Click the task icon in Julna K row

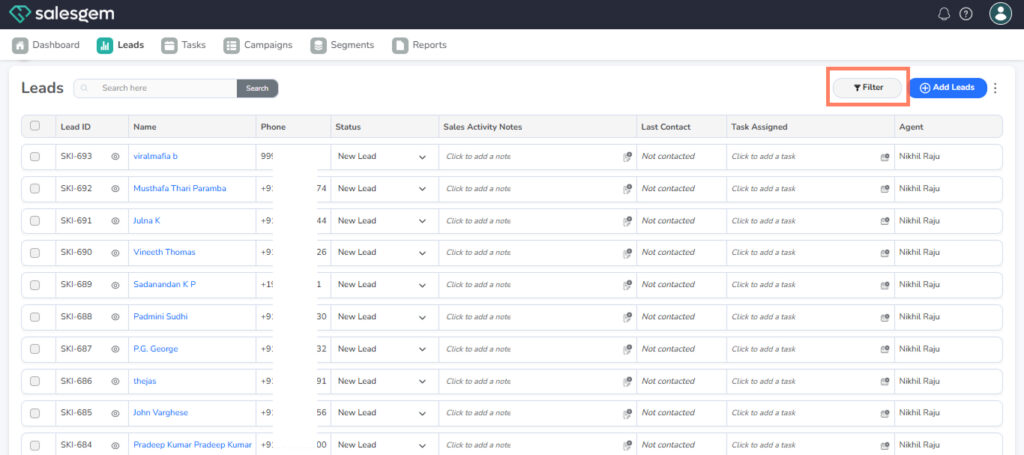pyautogui.click(x=885, y=221)
